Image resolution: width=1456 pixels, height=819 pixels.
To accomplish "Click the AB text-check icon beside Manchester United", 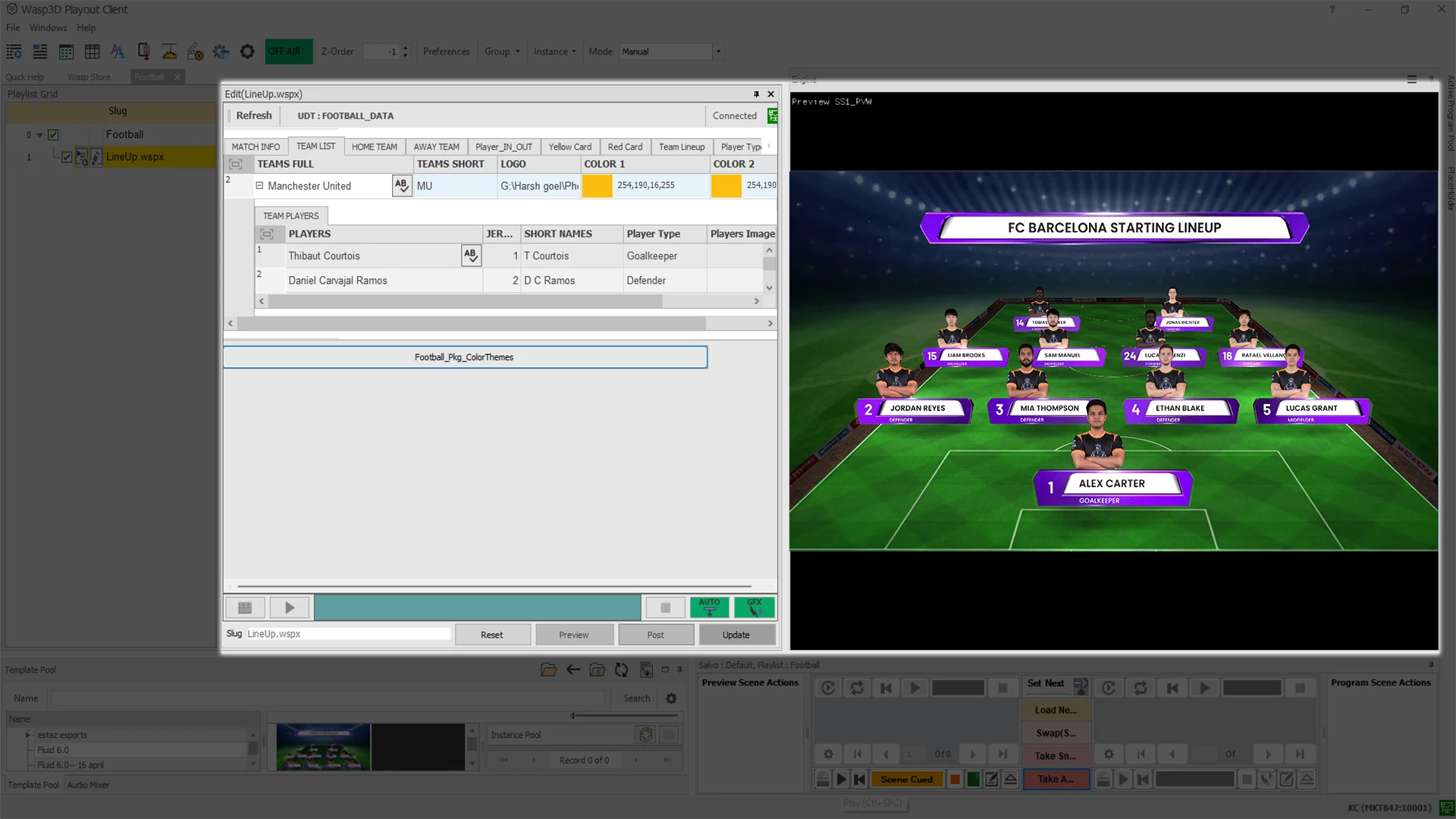I will click(401, 186).
